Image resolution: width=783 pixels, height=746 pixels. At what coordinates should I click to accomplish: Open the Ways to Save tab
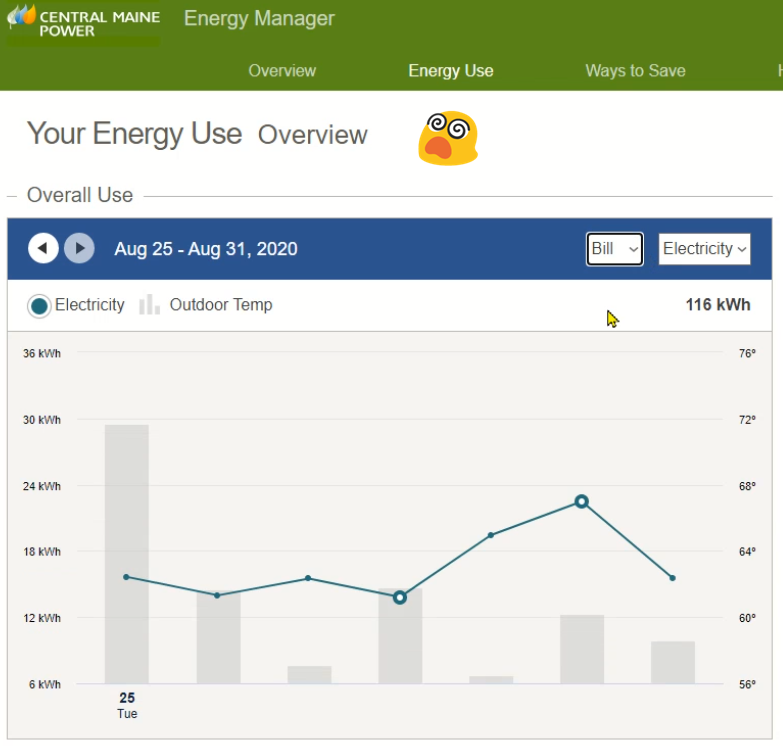(635, 71)
